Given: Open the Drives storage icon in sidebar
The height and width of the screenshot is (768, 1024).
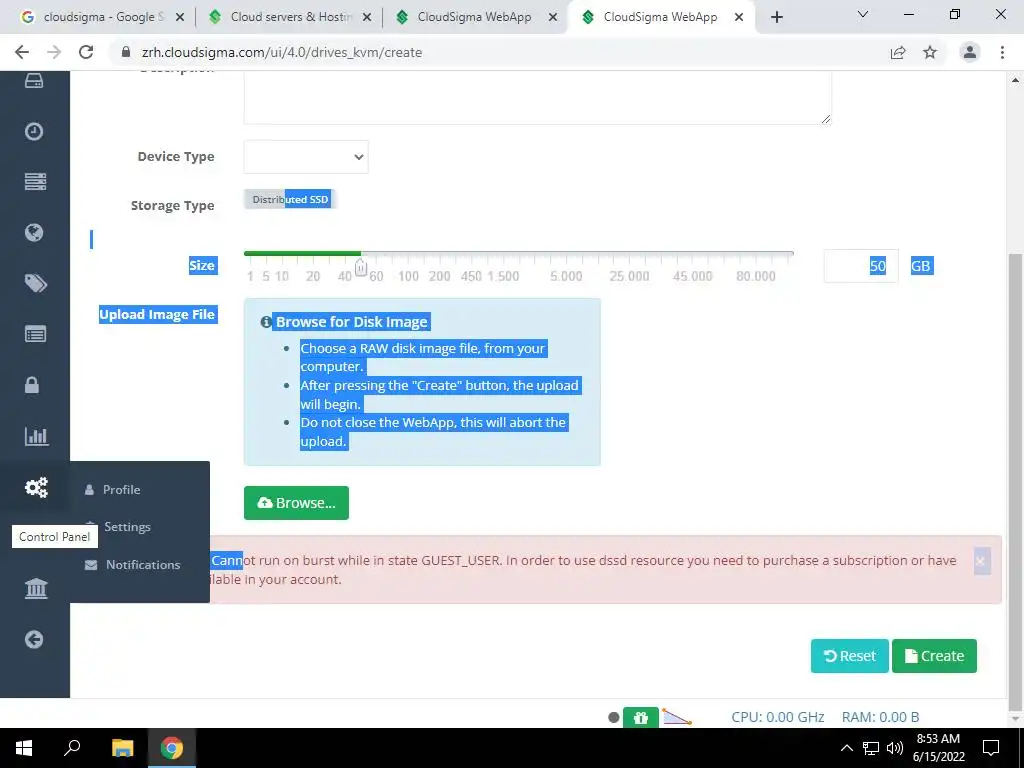Looking at the screenshot, I should tap(34, 81).
